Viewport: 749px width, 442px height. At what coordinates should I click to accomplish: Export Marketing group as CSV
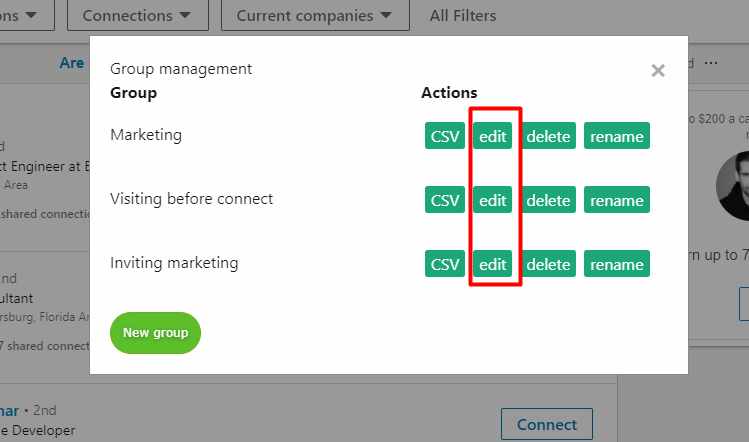point(445,136)
